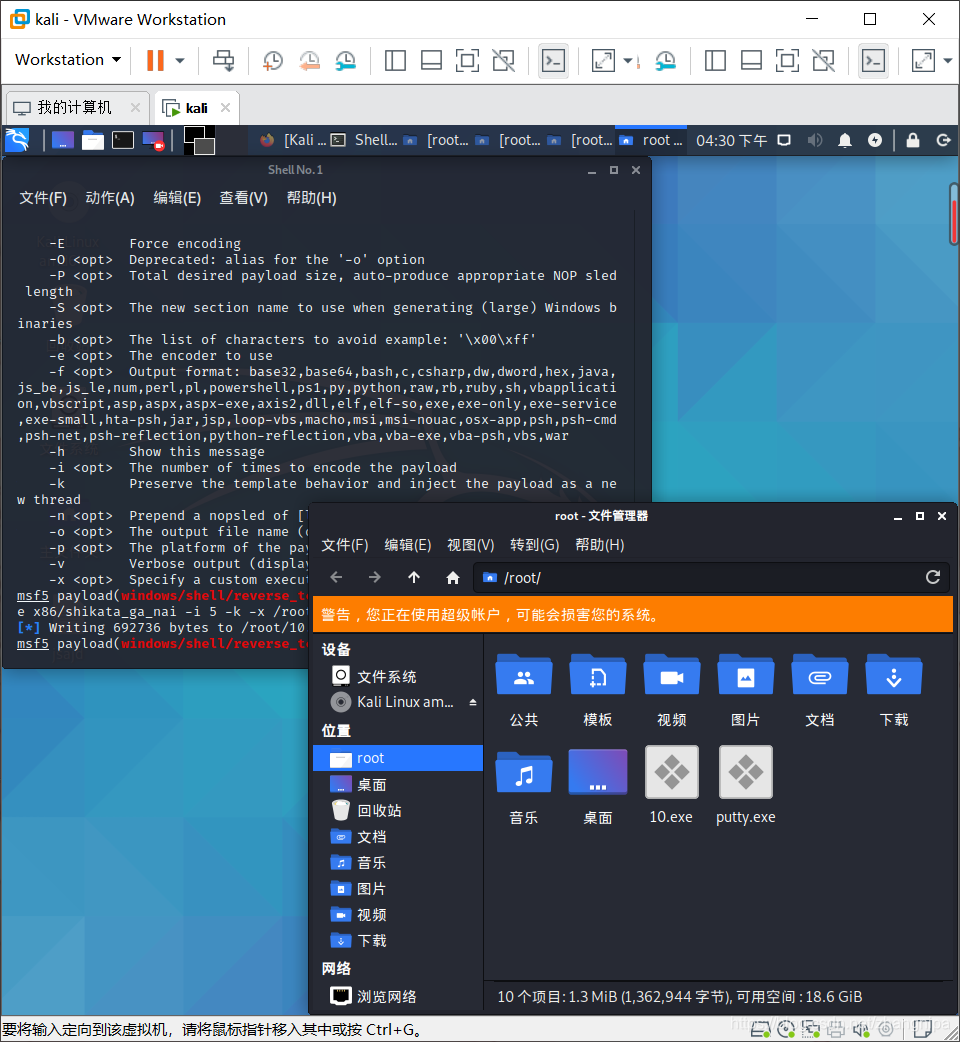The image size is (960, 1042).
Task: Open 动作(A) menu in Shell No.1
Action: 110,198
